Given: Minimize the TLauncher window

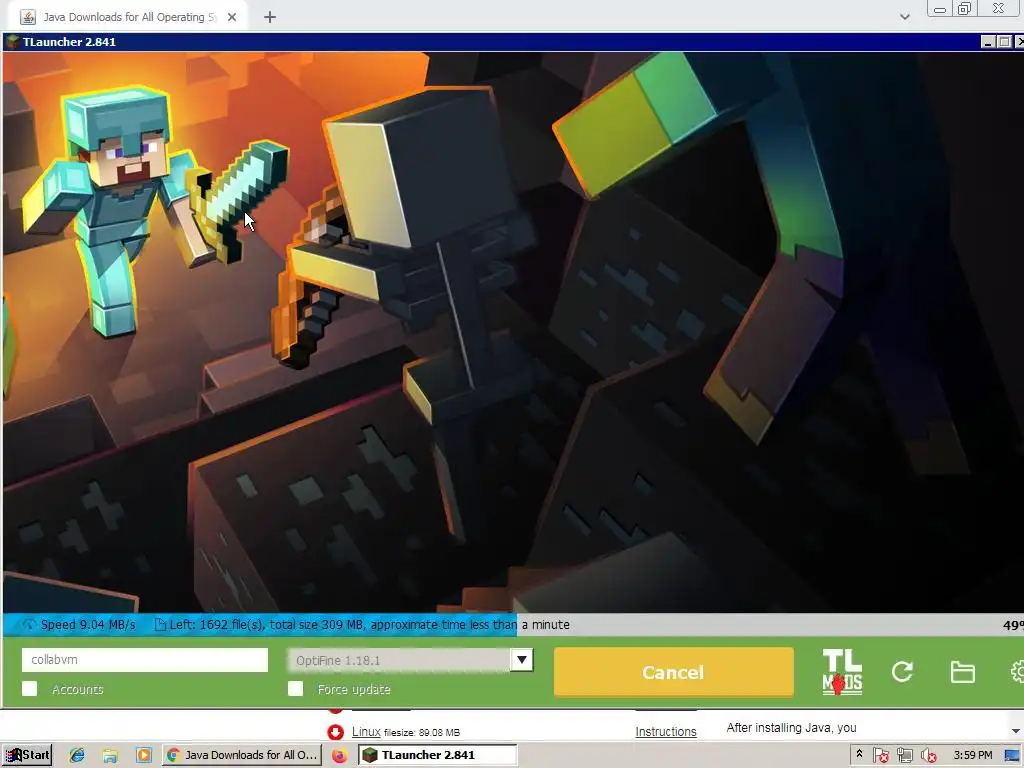Looking at the screenshot, I should 988,42.
